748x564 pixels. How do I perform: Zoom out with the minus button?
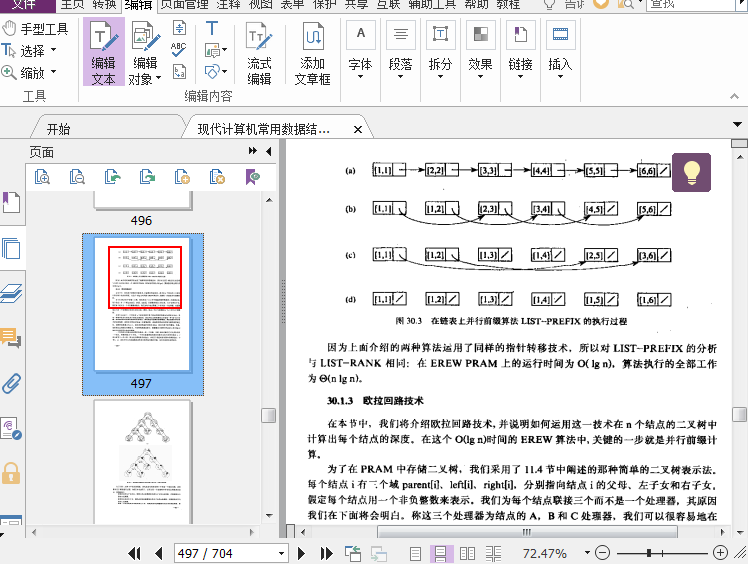coord(603,553)
